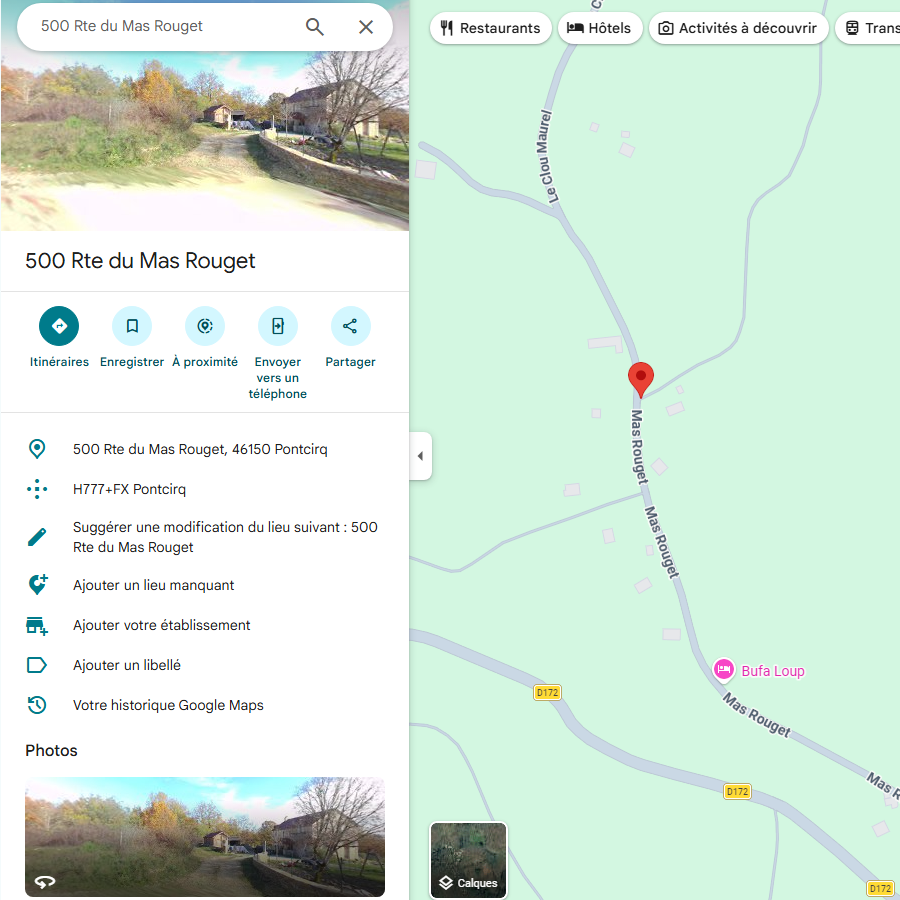900x900 pixels.
Task: Click the 500 Rte du Mas Rouget title
Action: click(140, 261)
